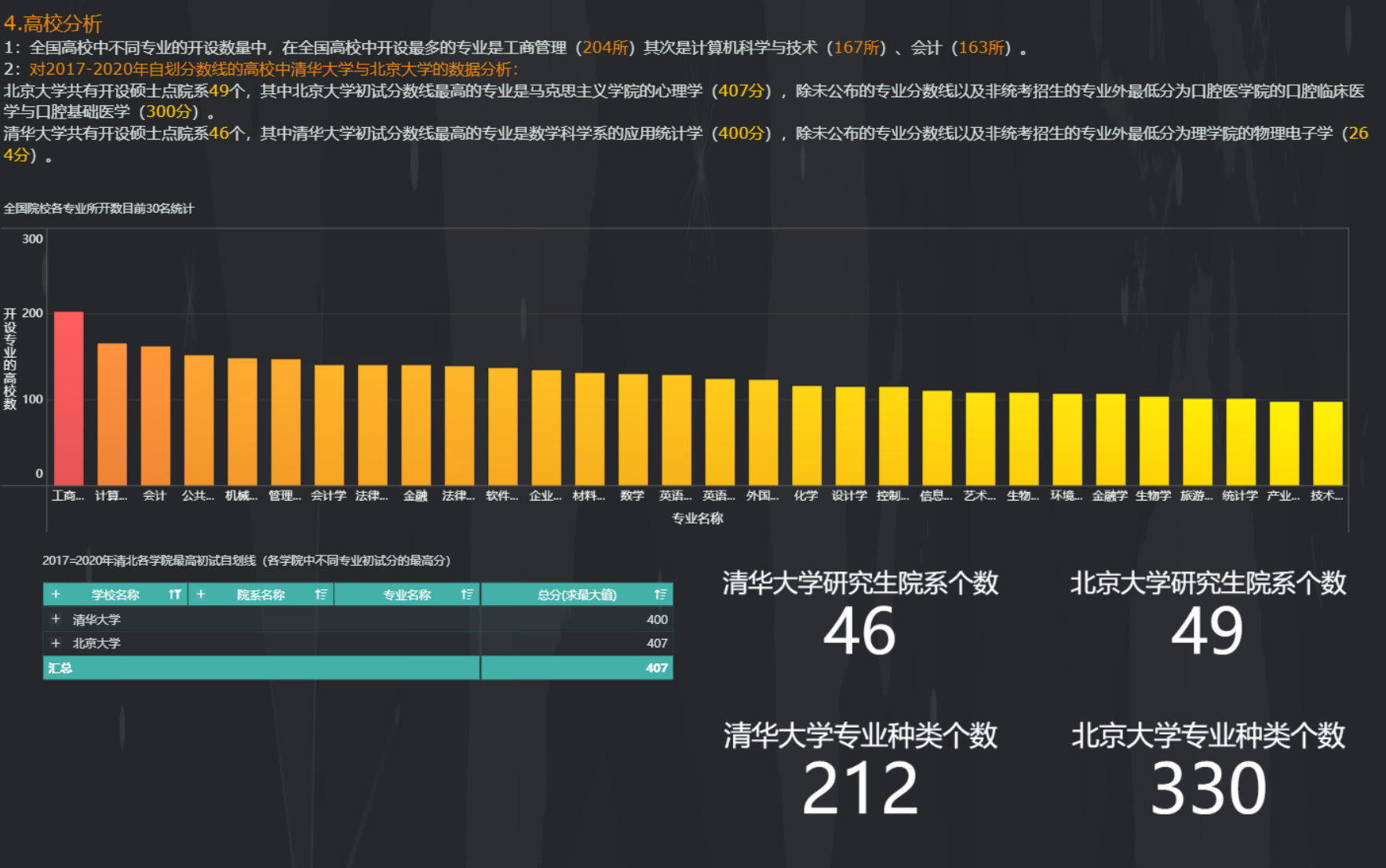Click sort icon in 专业名称 column header

[x=467, y=595]
